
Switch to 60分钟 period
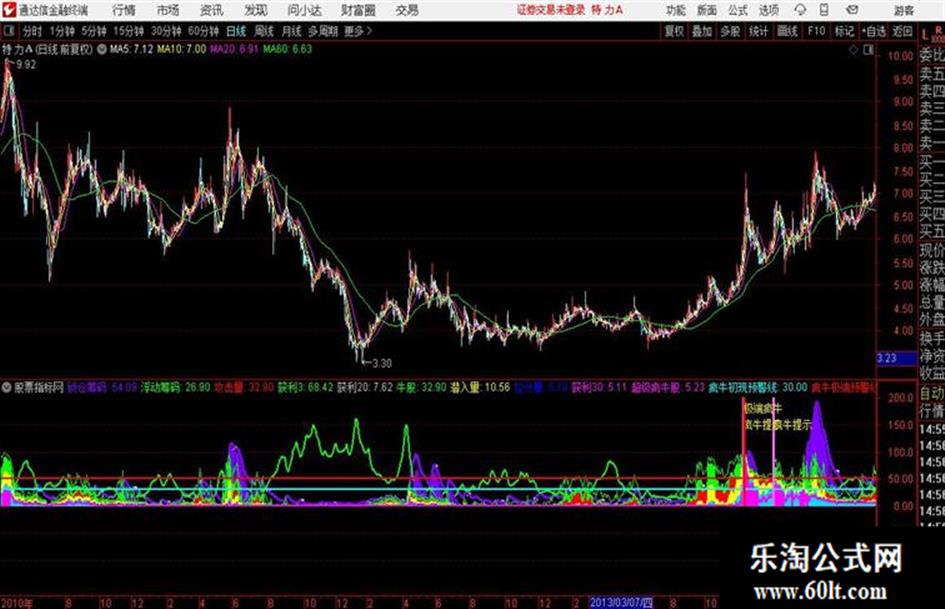click(203, 31)
